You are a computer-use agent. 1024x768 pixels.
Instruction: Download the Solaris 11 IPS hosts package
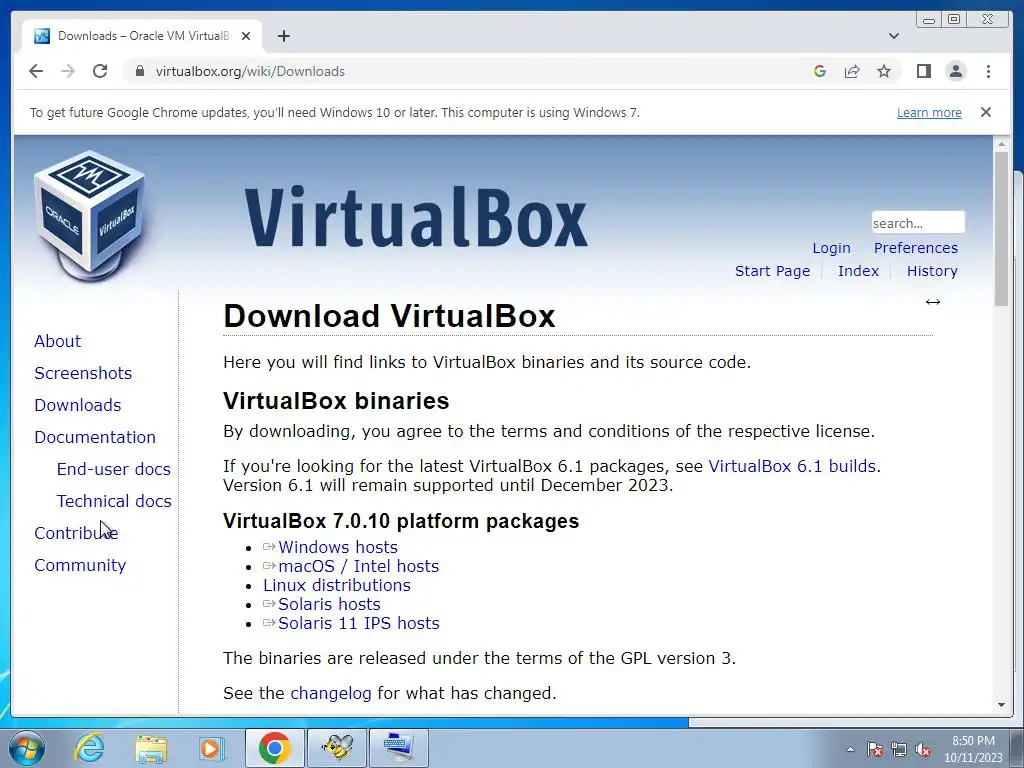click(x=359, y=623)
